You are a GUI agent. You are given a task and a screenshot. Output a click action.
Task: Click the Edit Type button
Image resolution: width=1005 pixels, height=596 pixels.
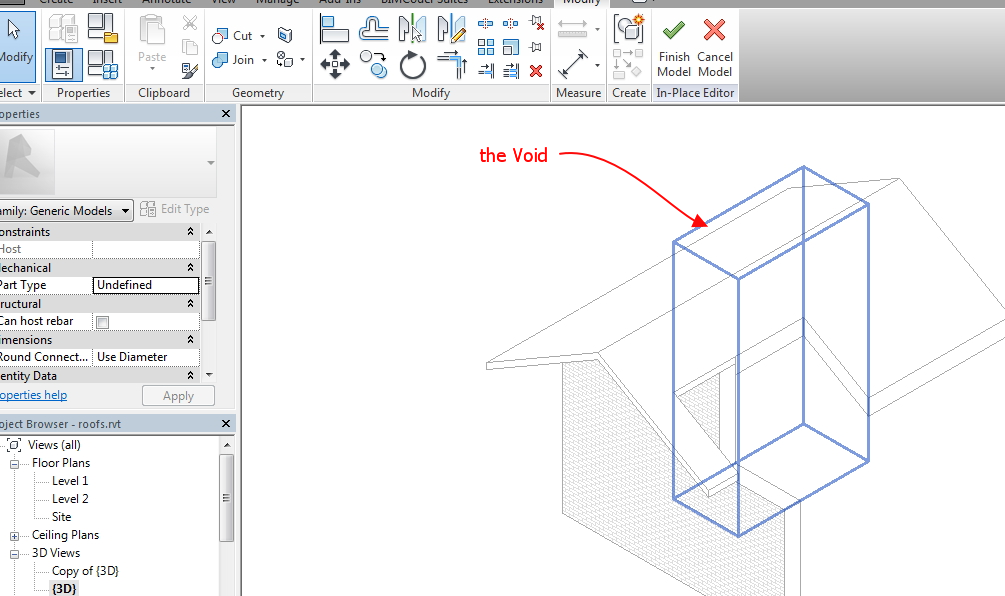pyautogui.click(x=175, y=209)
